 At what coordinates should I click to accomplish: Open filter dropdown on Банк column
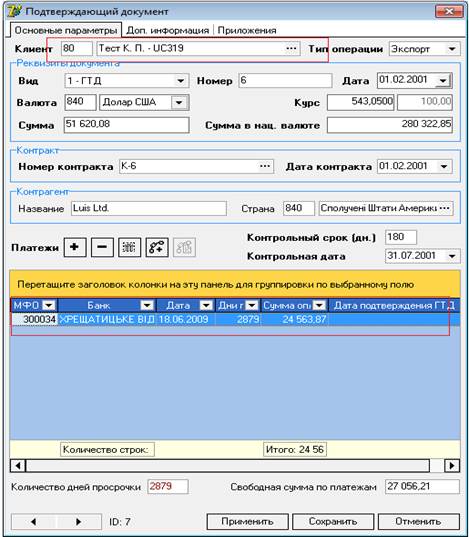point(147,305)
